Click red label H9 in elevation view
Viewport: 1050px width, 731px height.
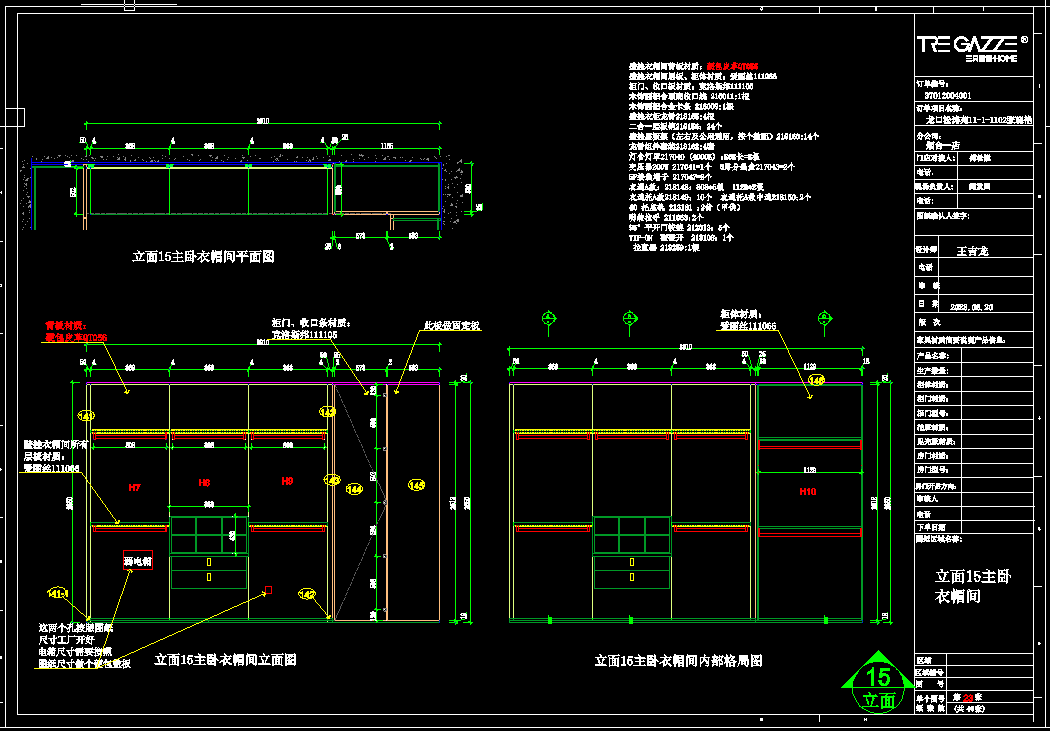click(x=287, y=481)
